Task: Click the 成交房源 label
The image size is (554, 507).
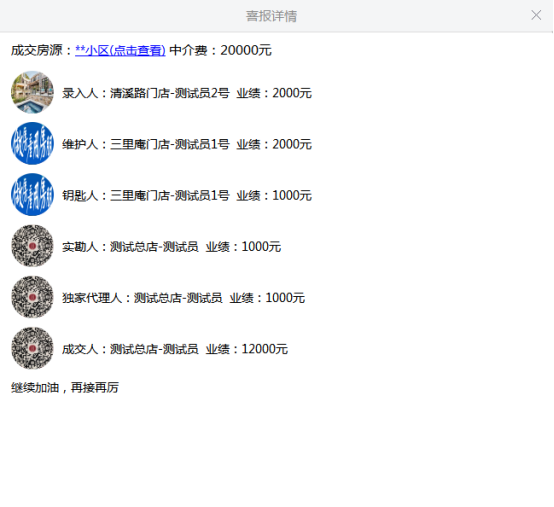Action: click(x=37, y=51)
